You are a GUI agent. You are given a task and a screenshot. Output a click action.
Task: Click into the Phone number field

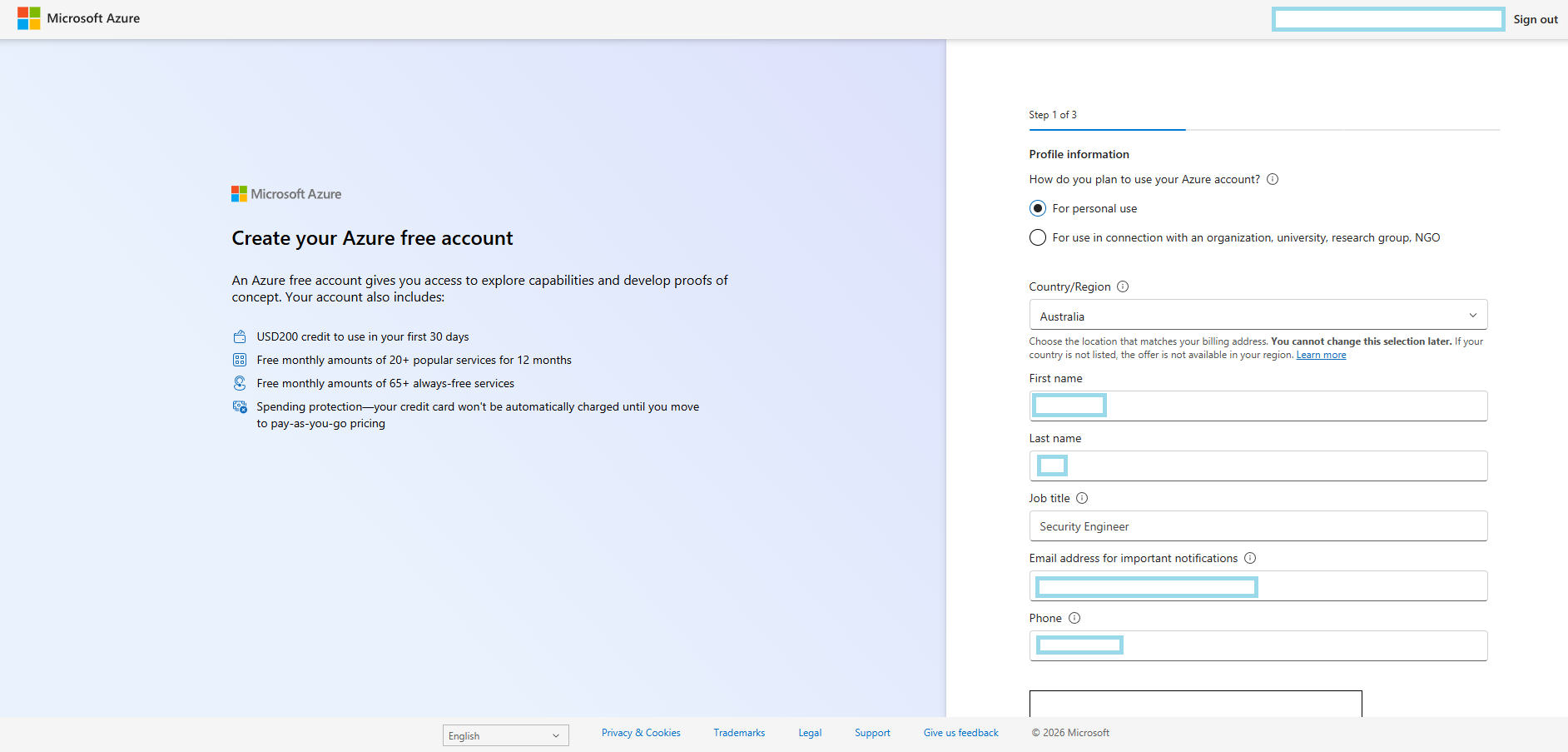pos(1258,645)
